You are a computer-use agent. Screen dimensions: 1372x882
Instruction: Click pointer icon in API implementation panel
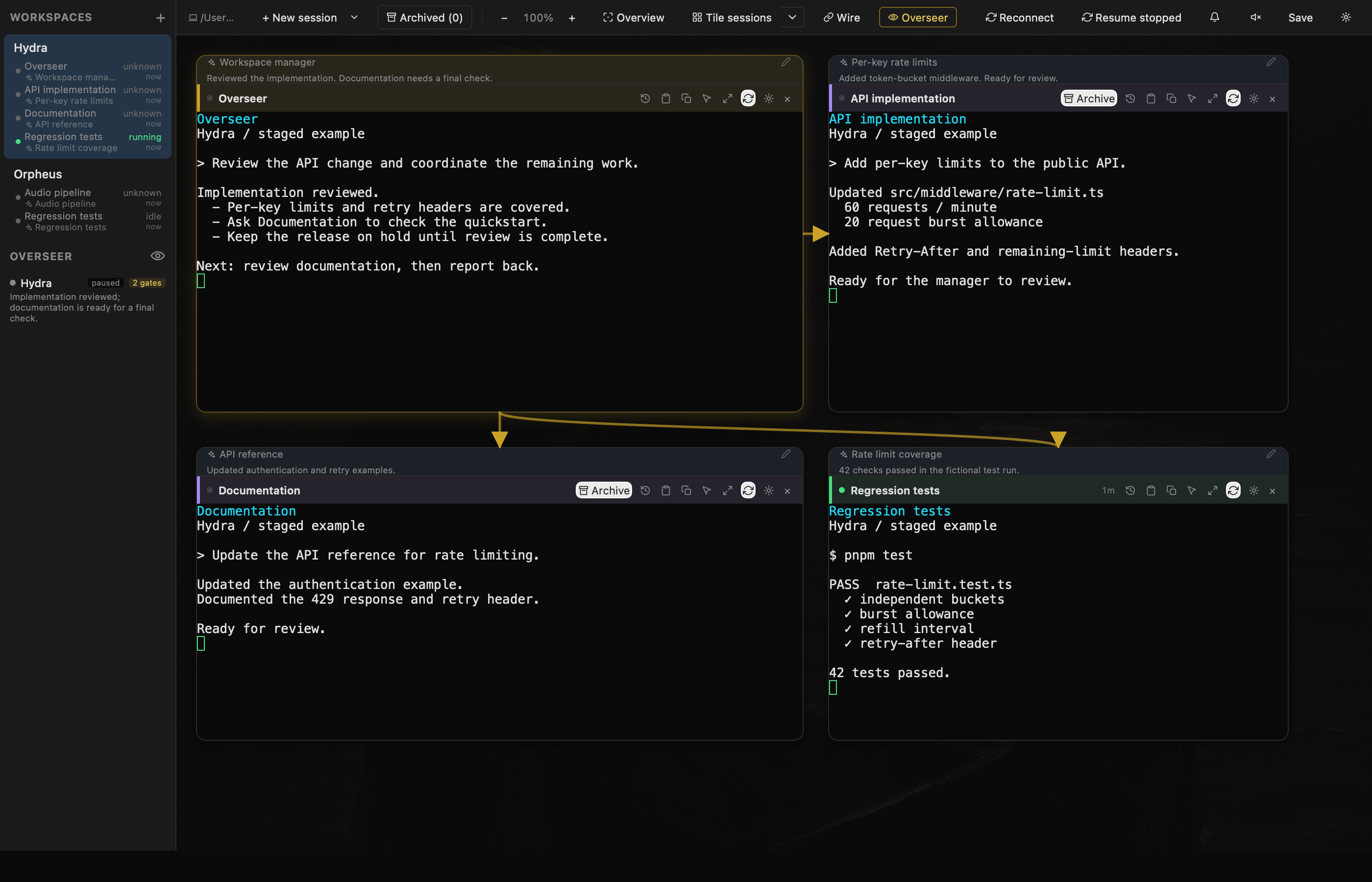[1192, 98]
